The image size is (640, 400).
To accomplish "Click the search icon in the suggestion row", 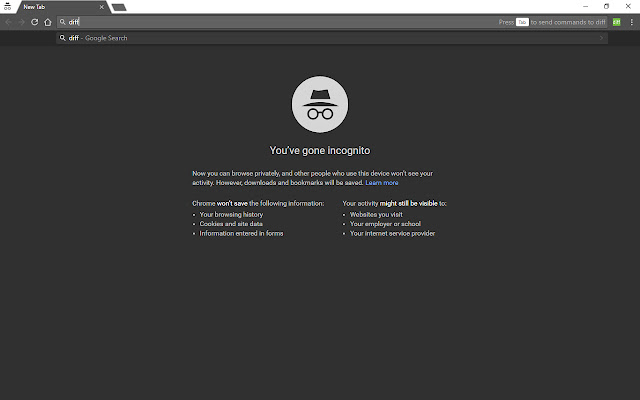I will [62, 38].
